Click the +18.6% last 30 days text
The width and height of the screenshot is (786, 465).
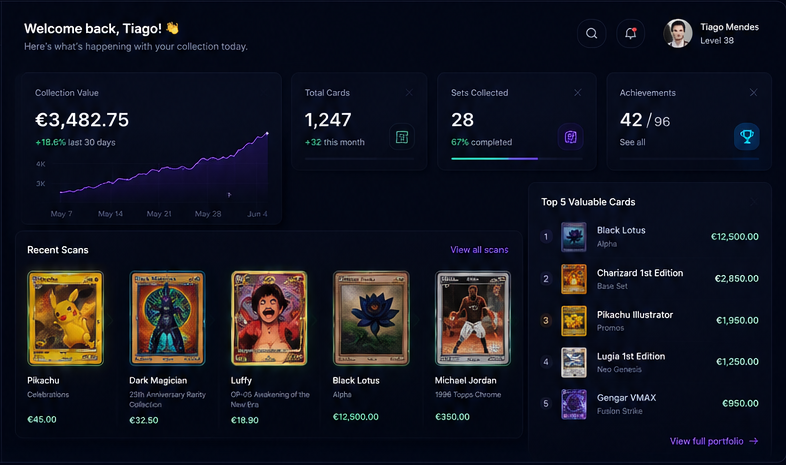click(75, 142)
